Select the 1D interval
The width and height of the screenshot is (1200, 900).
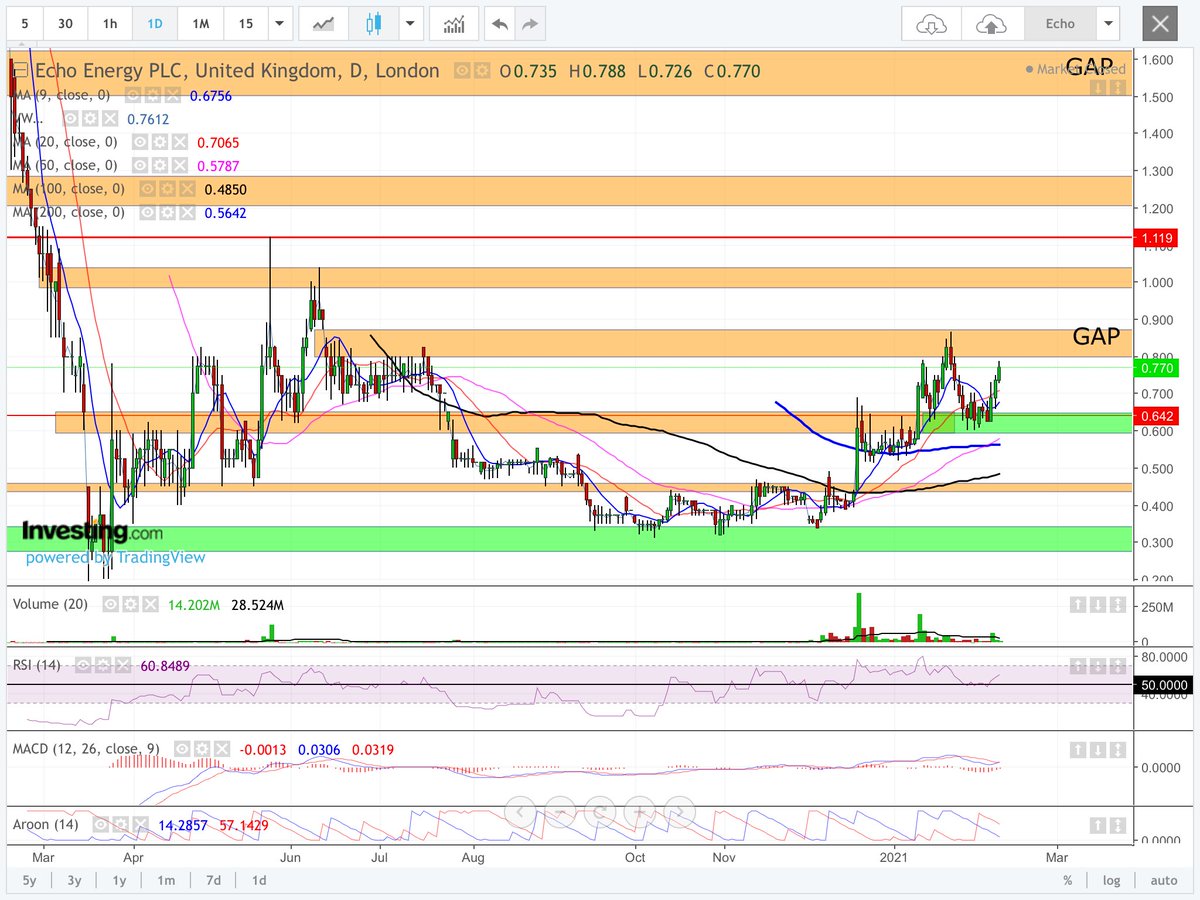click(155, 23)
